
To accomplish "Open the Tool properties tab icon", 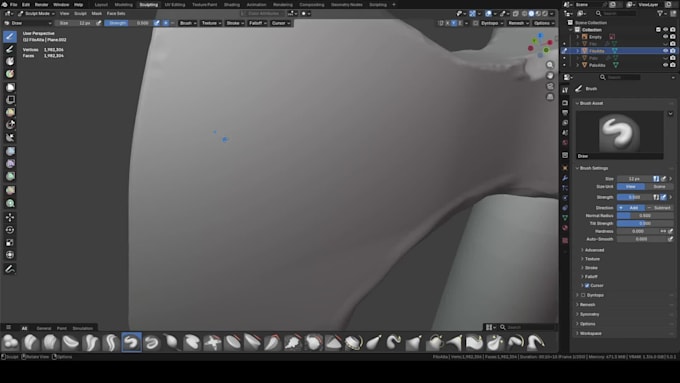I will 565,90.
